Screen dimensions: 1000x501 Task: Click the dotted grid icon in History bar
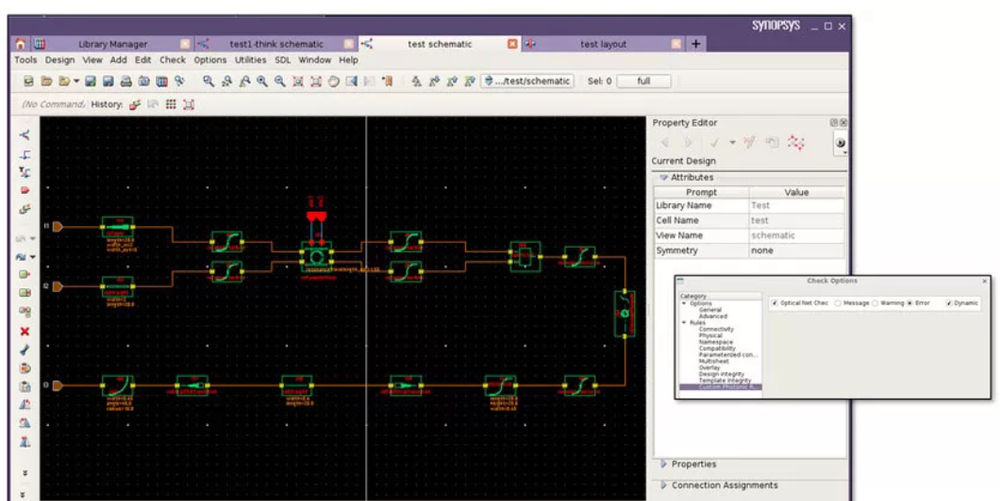(171, 104)
